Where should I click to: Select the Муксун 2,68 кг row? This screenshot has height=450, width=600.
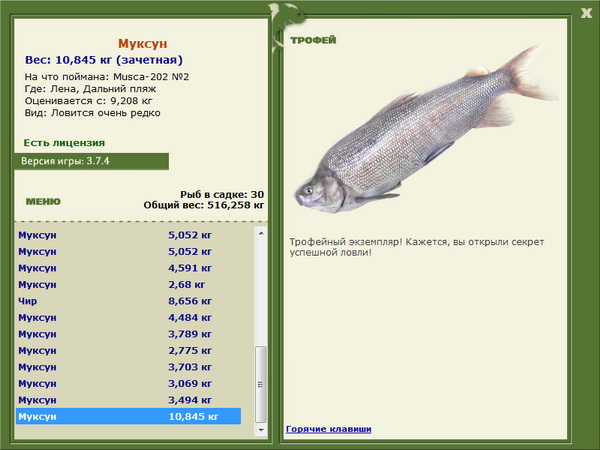pos(129,284)
